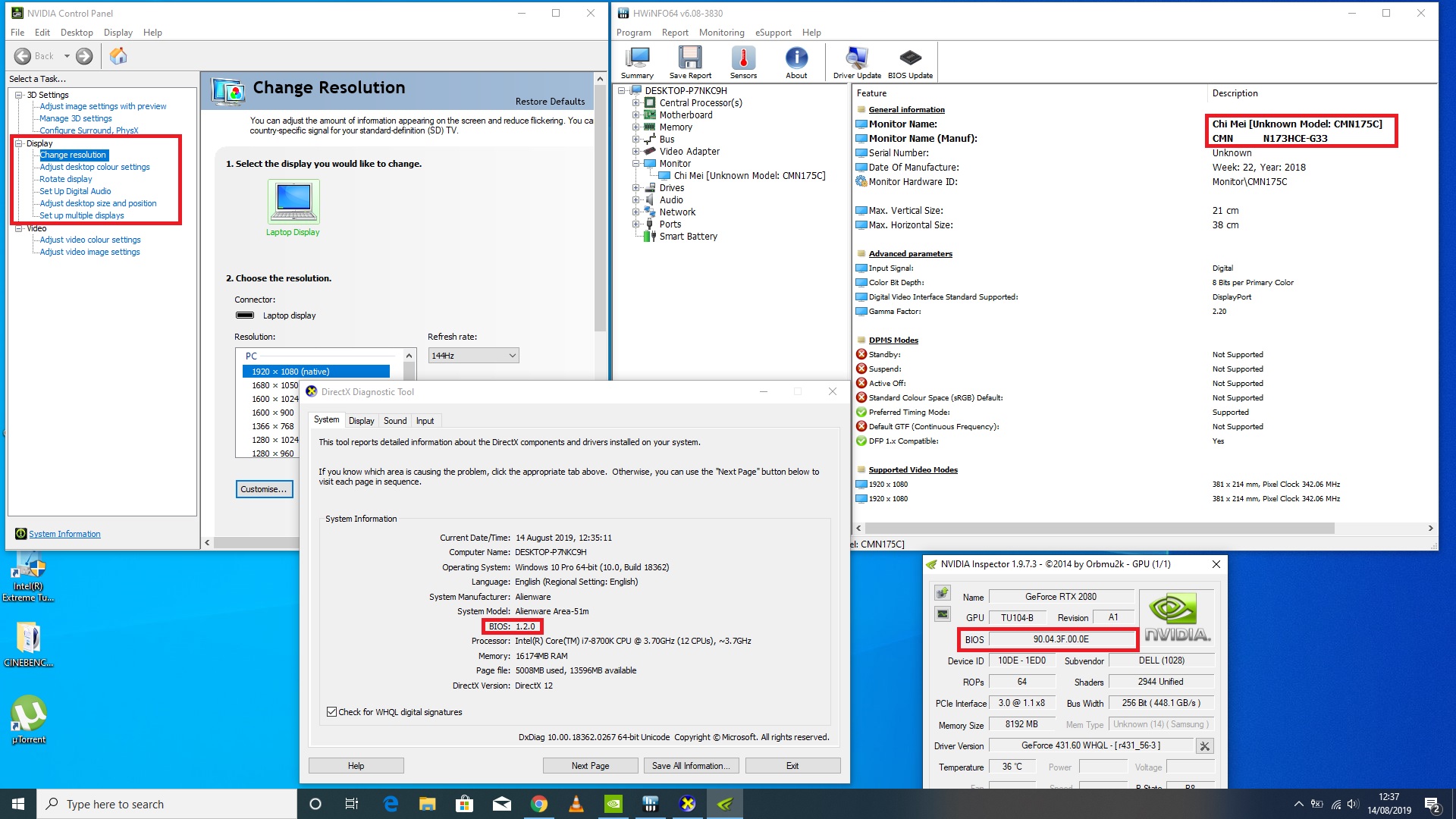Click the second left icon beside GPU row
The width and height of the screenshot is (1456, 819).
click(943, 614)
